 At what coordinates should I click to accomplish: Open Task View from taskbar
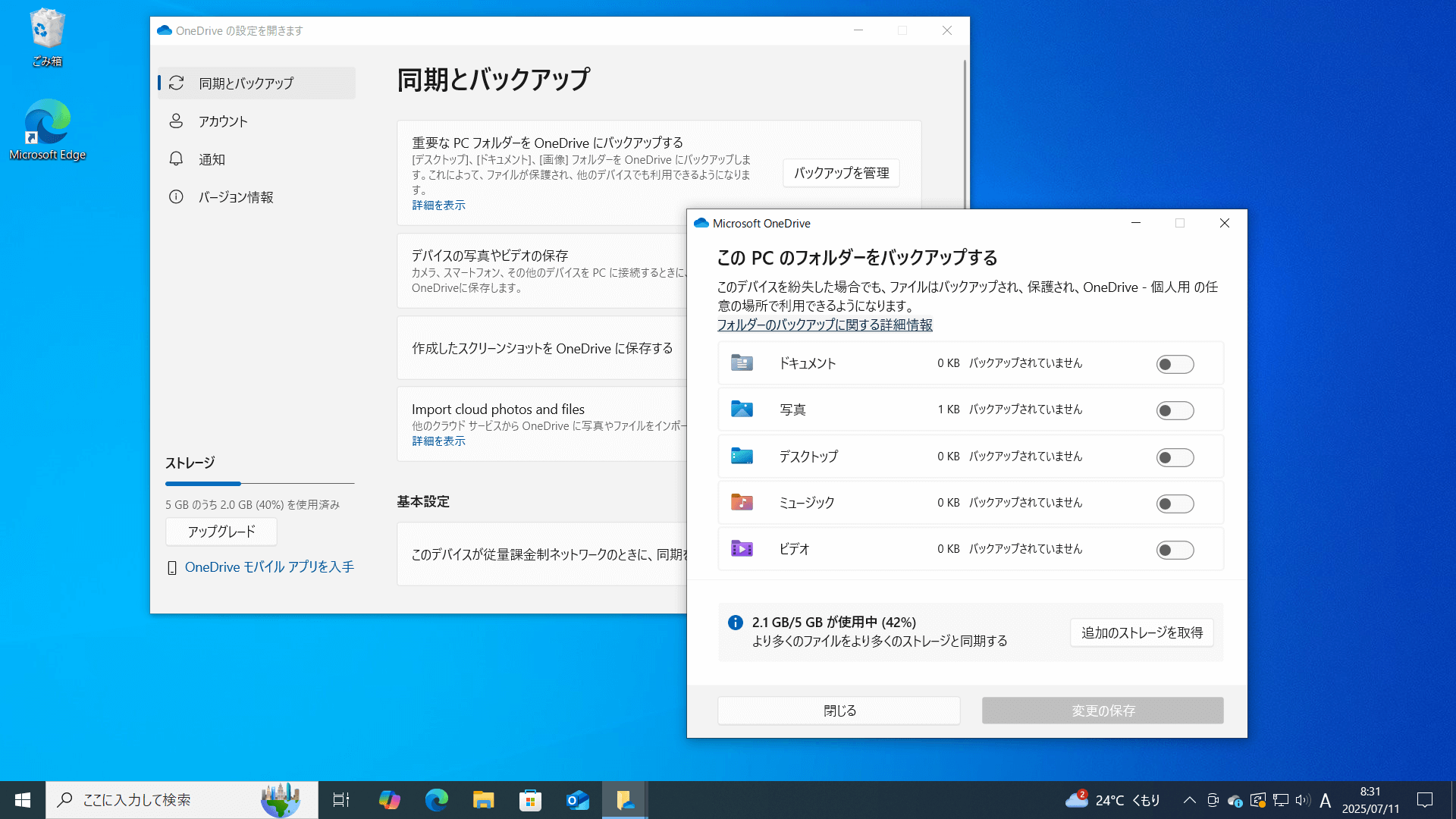tap(341, 800)
